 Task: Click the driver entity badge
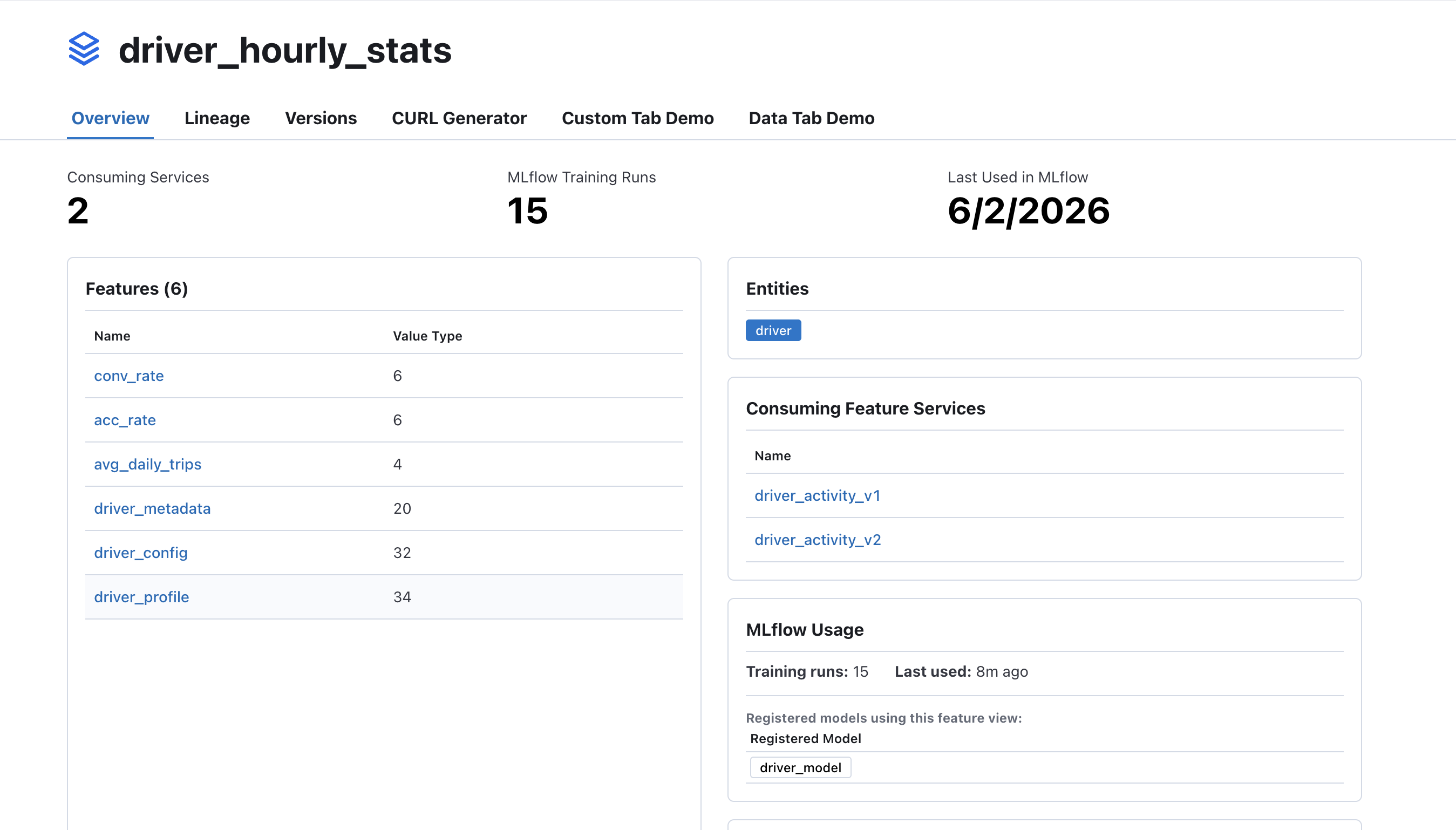click(773, 331)
